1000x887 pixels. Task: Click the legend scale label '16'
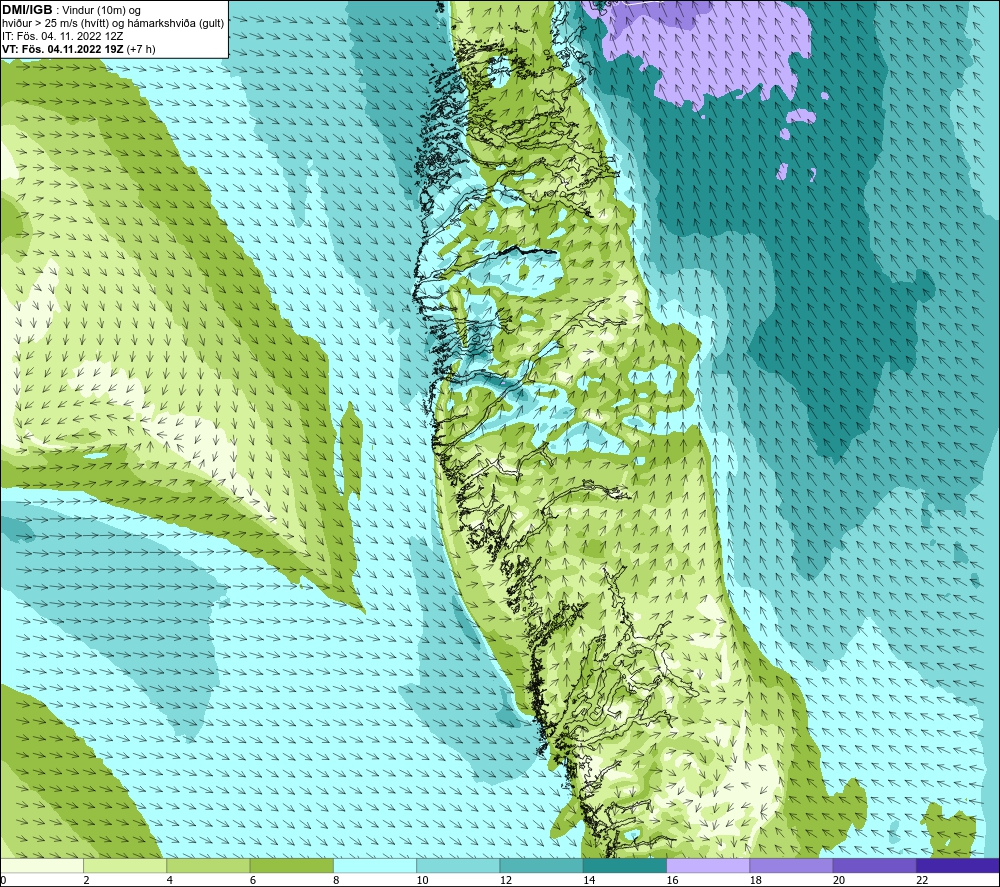[x=672, y=880]
